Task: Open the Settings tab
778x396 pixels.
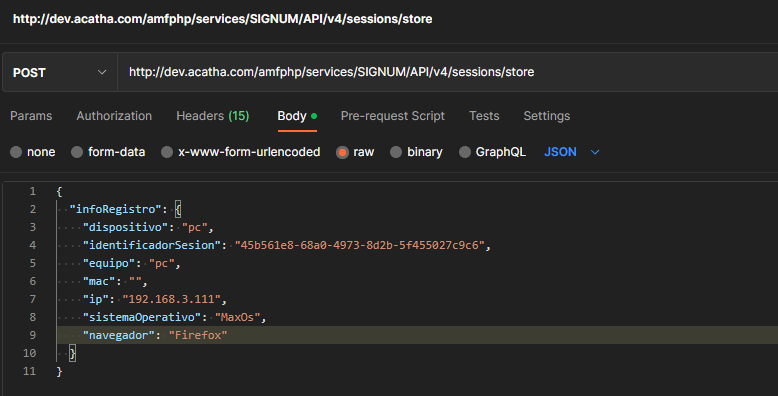Action: pyautogui.click(x=547, y=116)
